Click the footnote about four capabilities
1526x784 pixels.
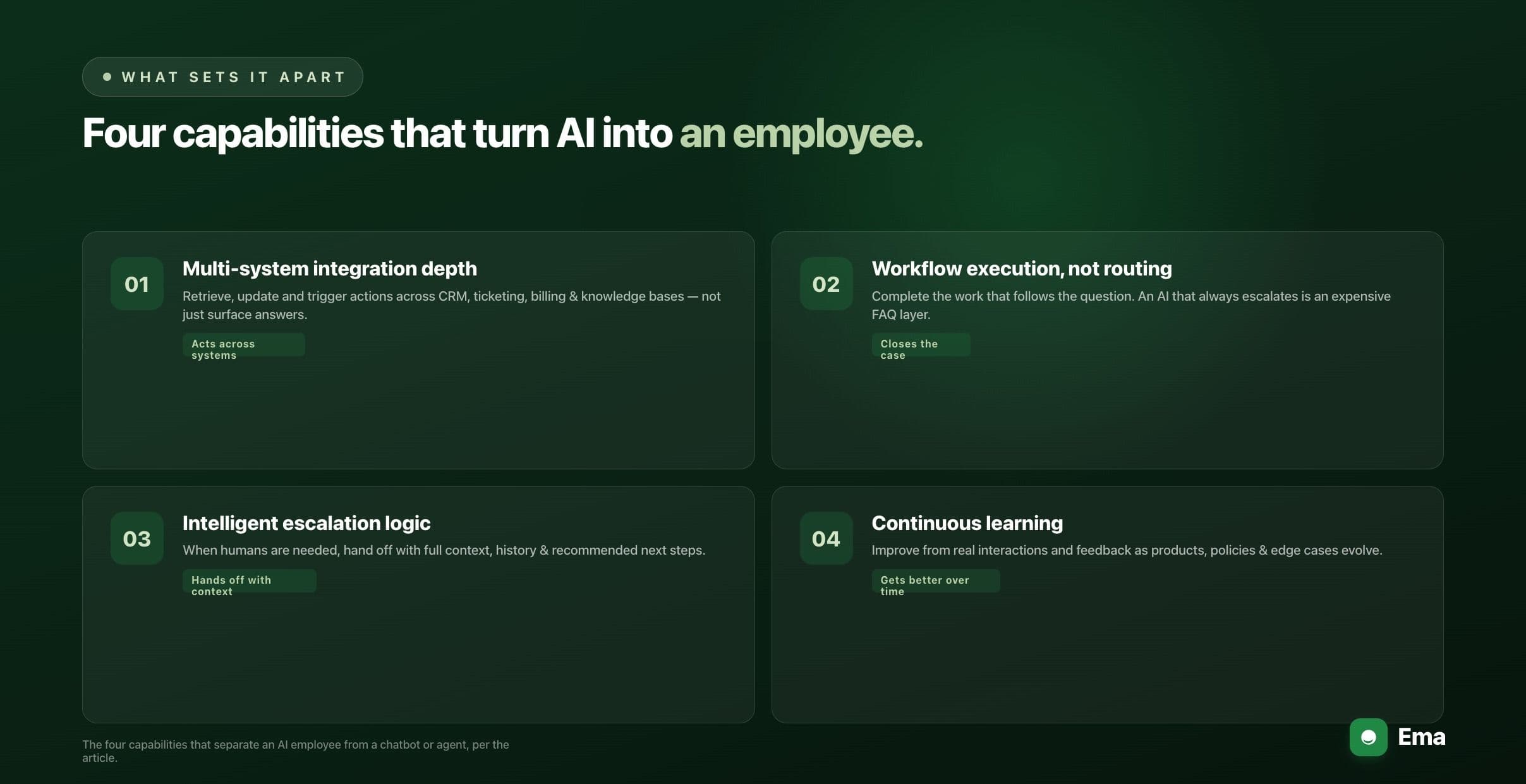pos(296,751)
